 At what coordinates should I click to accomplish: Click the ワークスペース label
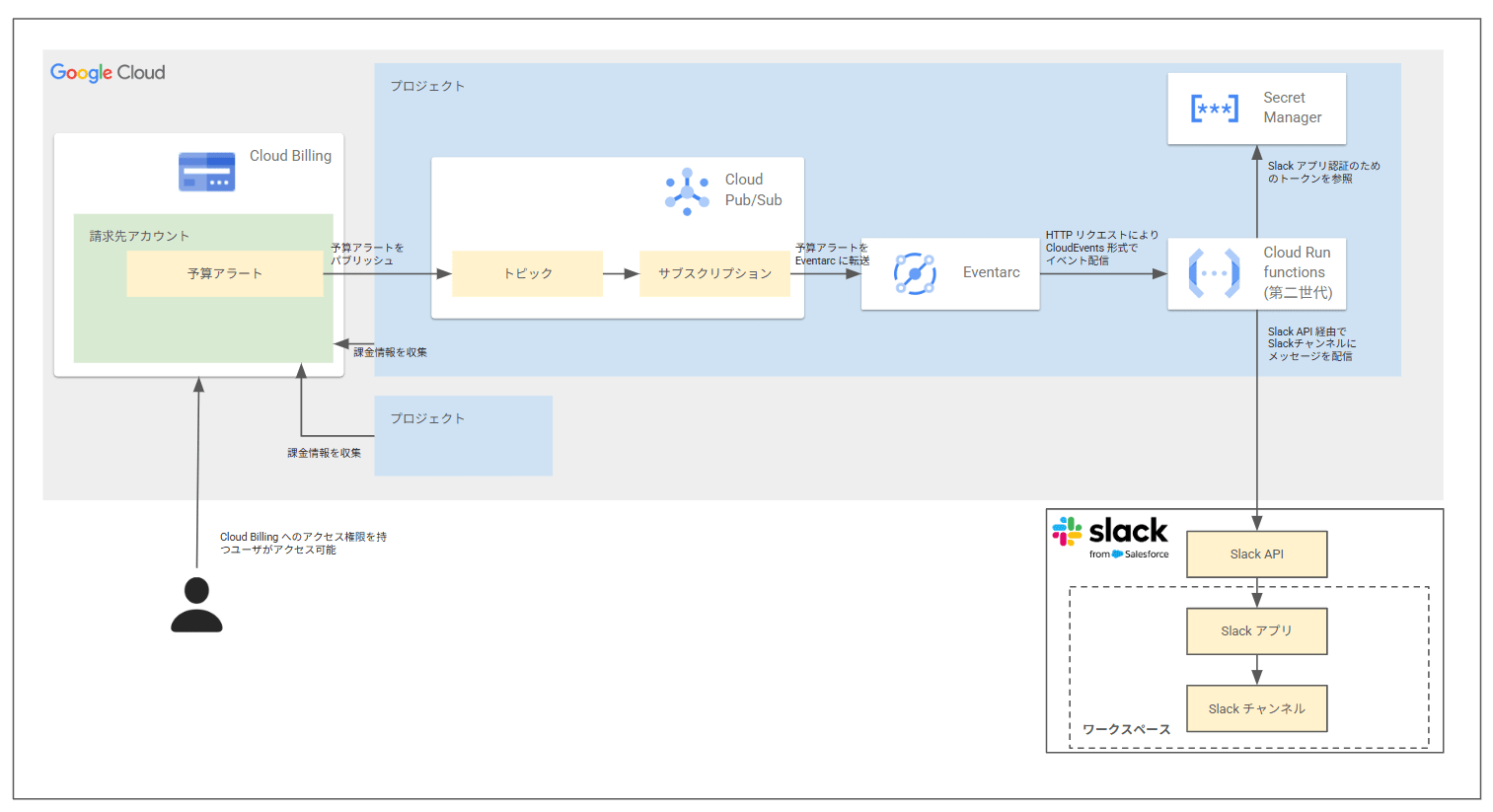[x=1126, y=730]
